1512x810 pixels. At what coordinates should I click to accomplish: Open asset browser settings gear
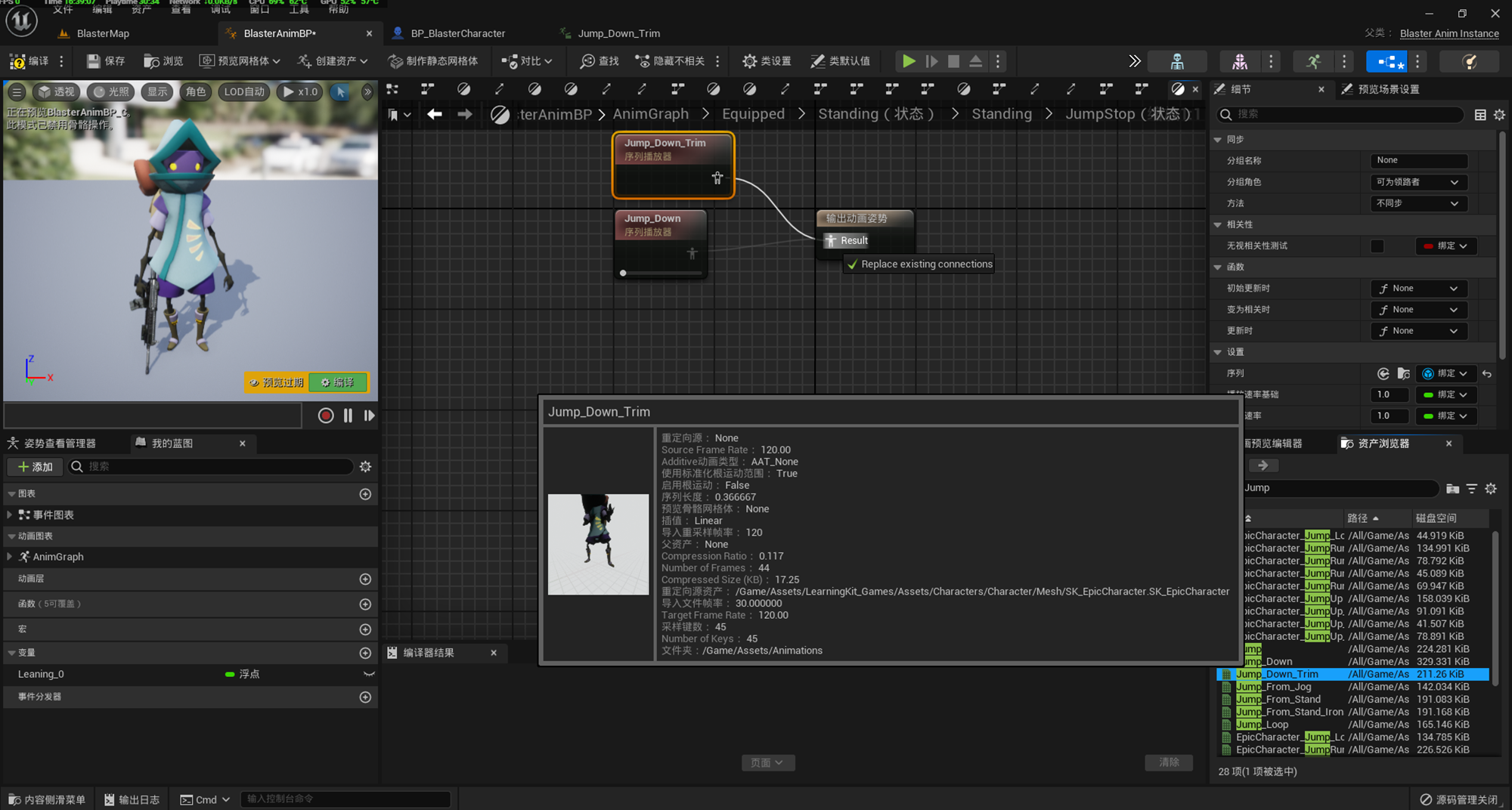click(1491, 489)
